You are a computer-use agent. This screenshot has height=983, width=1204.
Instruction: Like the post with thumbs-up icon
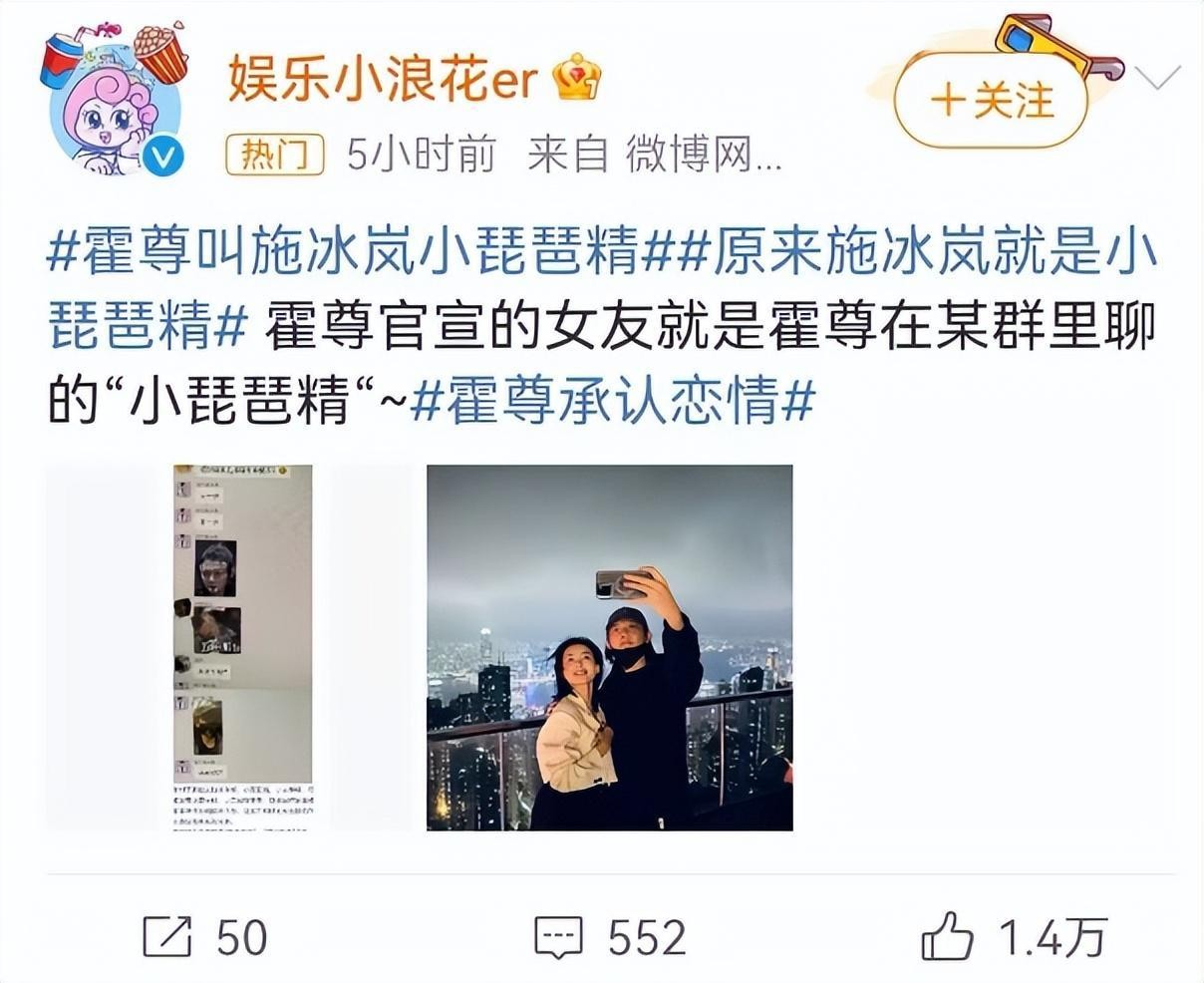pyautogui.click(x=947, y=937)
